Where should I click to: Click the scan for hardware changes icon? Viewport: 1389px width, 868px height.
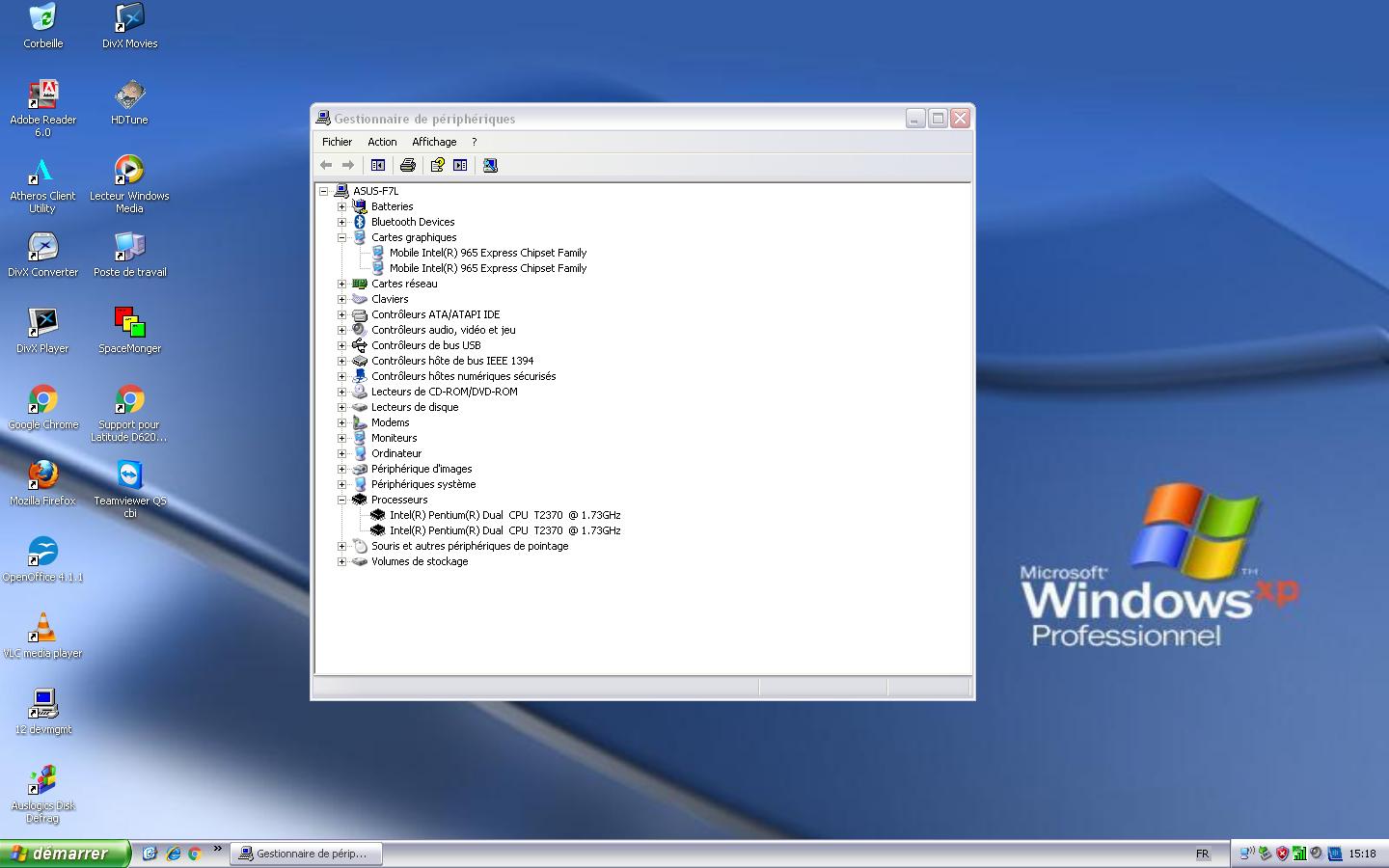point(490,165)
